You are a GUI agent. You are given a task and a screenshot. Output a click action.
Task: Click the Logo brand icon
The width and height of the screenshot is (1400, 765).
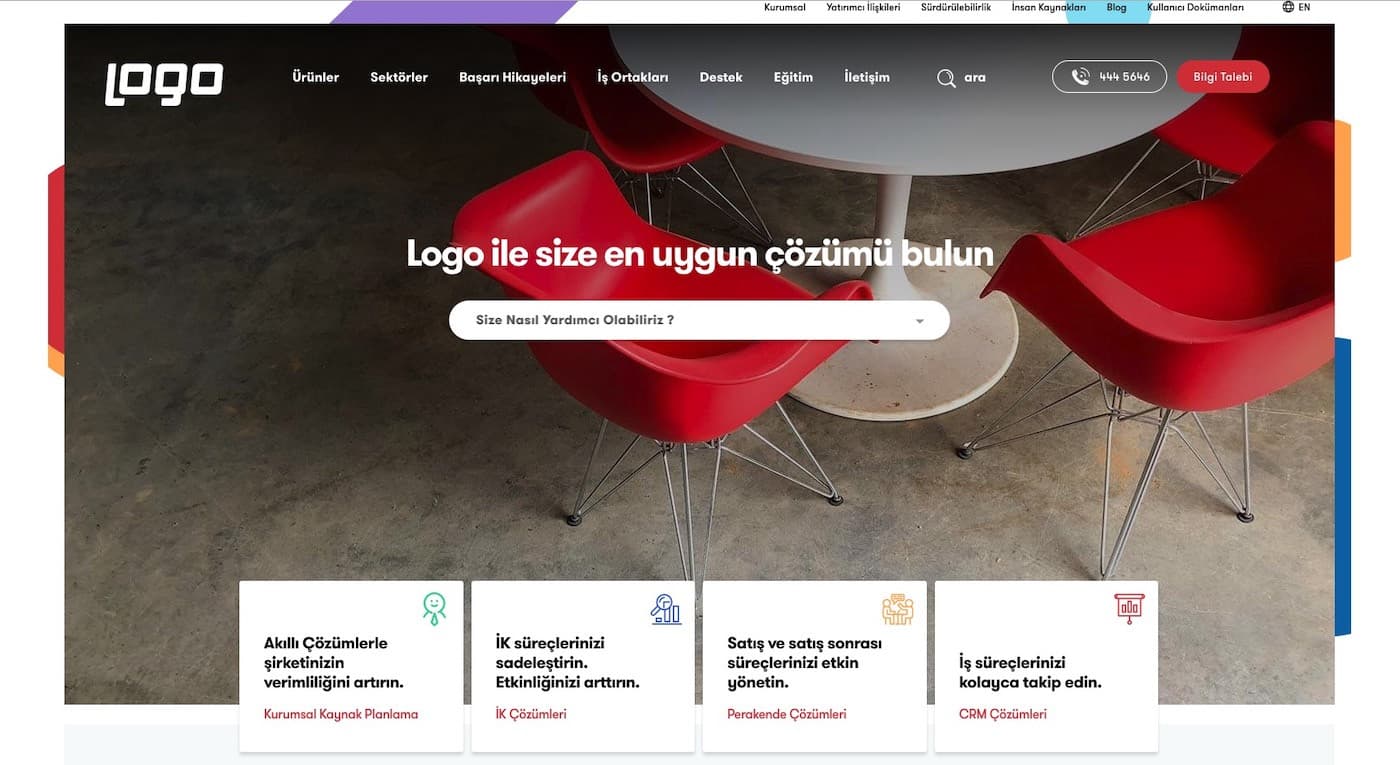pos(164,83)
